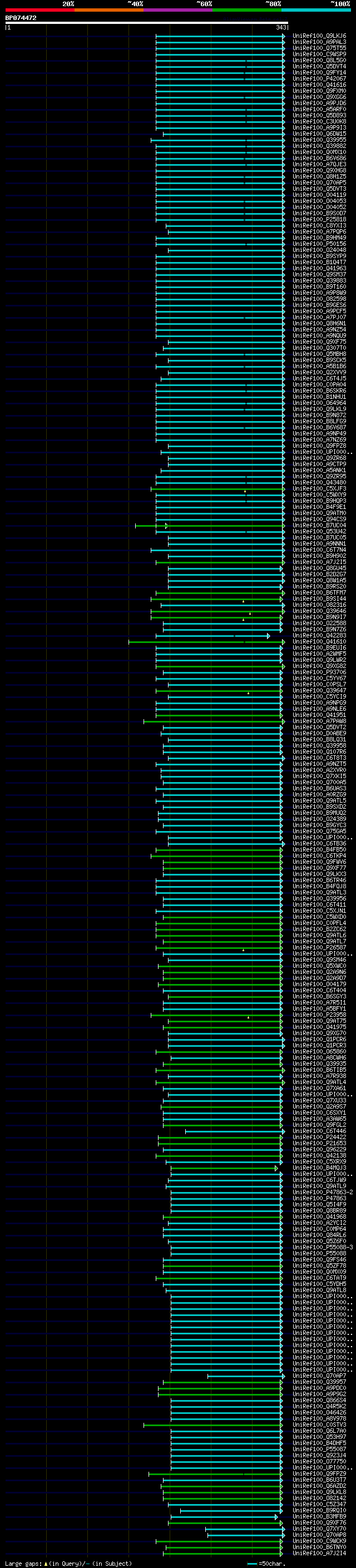The height and width of the screenshot is (1568, 356).
Task: Select the UniRef100_Q5D893 label
Action: pos(319,115)
